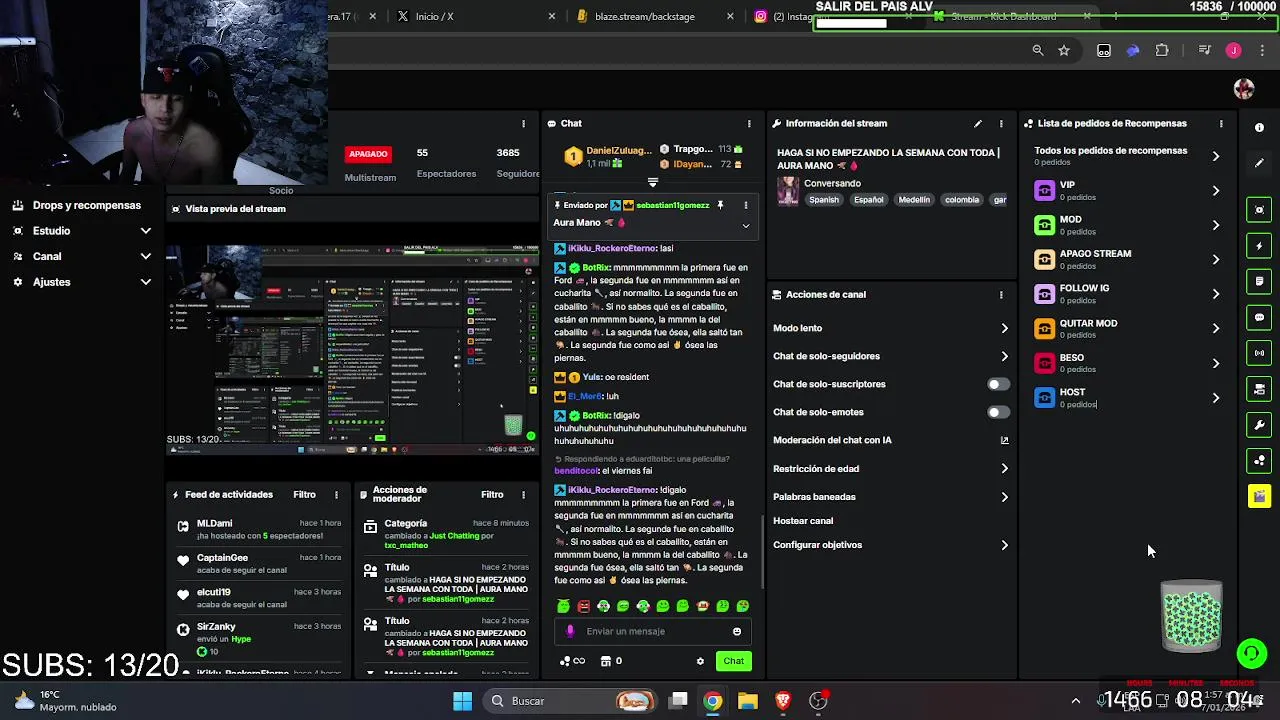1280x720 pixels.
Task: Toggle wrench stream-info icon in right sidebar
Action: coord(1259,425)
